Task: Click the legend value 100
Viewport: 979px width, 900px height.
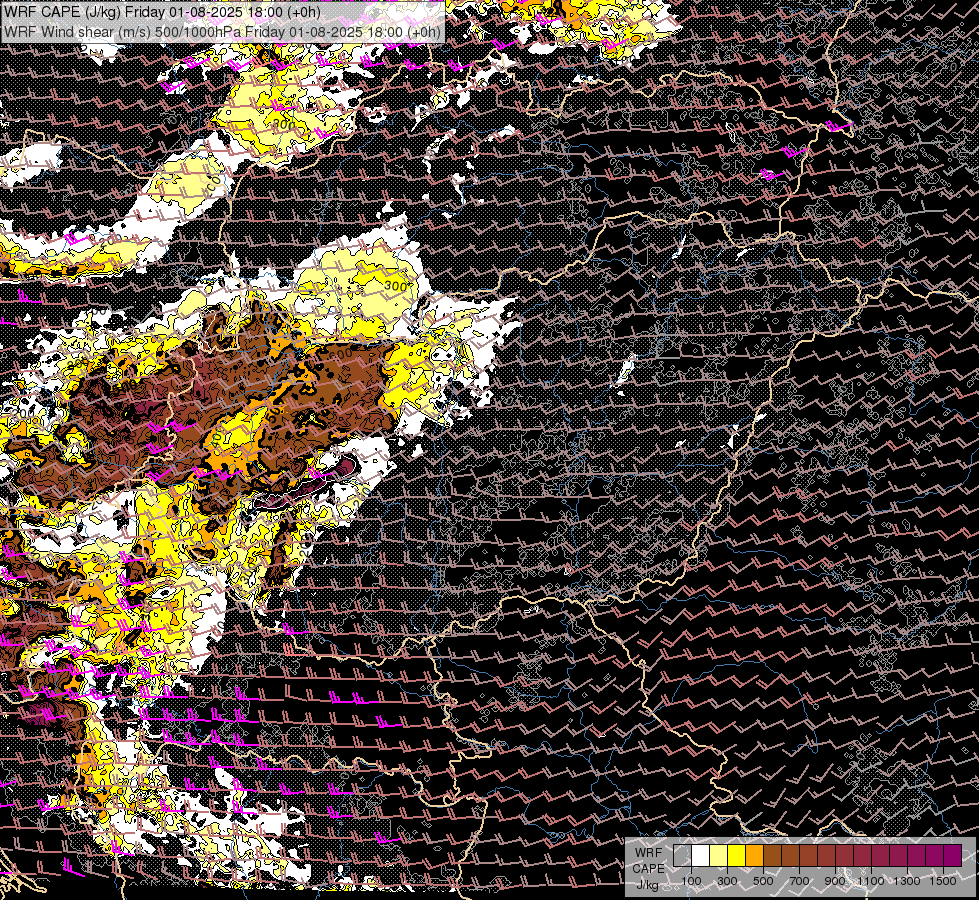Action: tap(691, 881)
